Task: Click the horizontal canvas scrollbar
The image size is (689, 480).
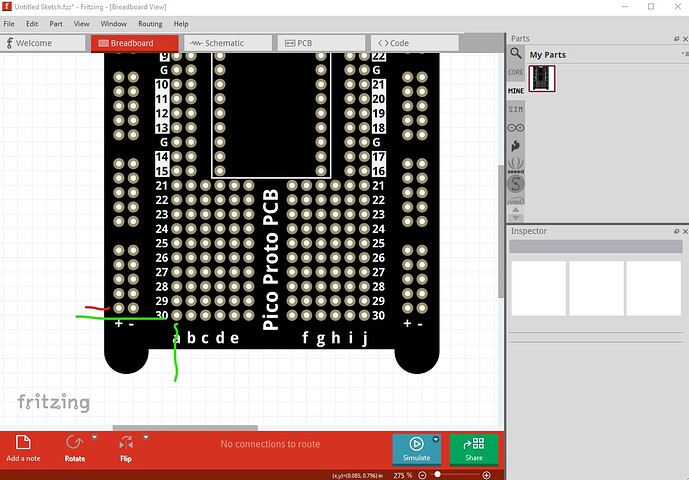Action: coord(185,428)
